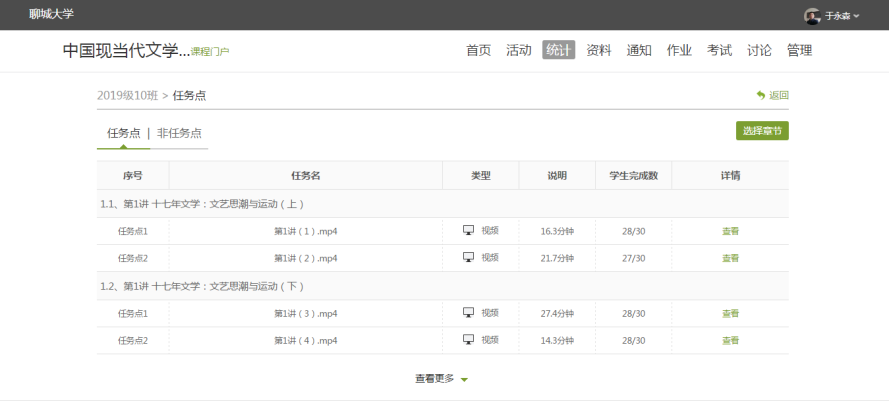Expand list with 查看更多
Viewport: 889px width, 401px height.
441,379
